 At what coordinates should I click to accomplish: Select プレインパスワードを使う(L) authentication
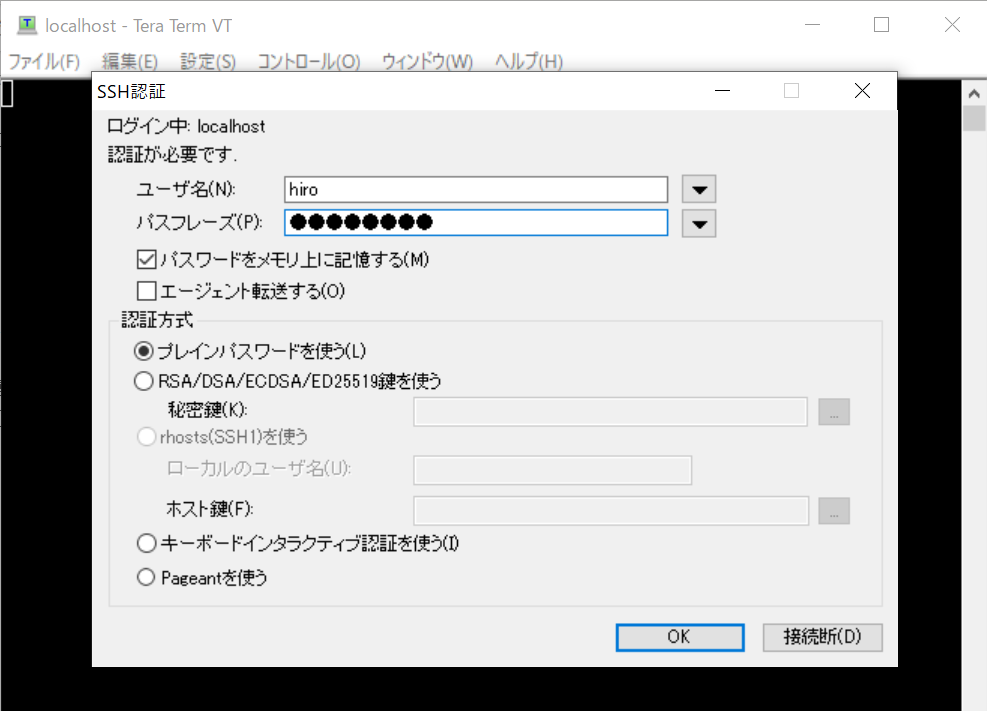tap(145, 351)
